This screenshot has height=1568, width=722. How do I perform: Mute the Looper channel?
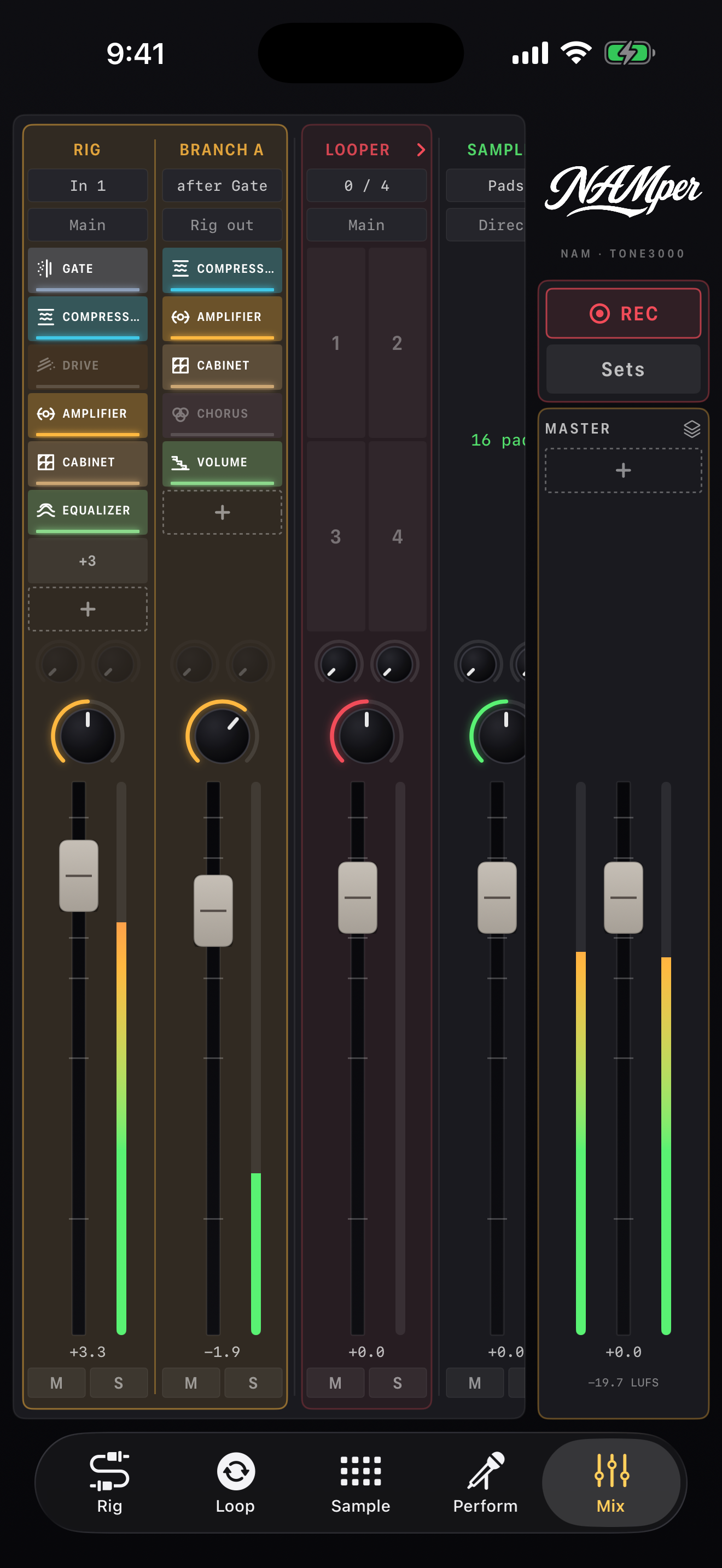click(x=335, y=1383)
